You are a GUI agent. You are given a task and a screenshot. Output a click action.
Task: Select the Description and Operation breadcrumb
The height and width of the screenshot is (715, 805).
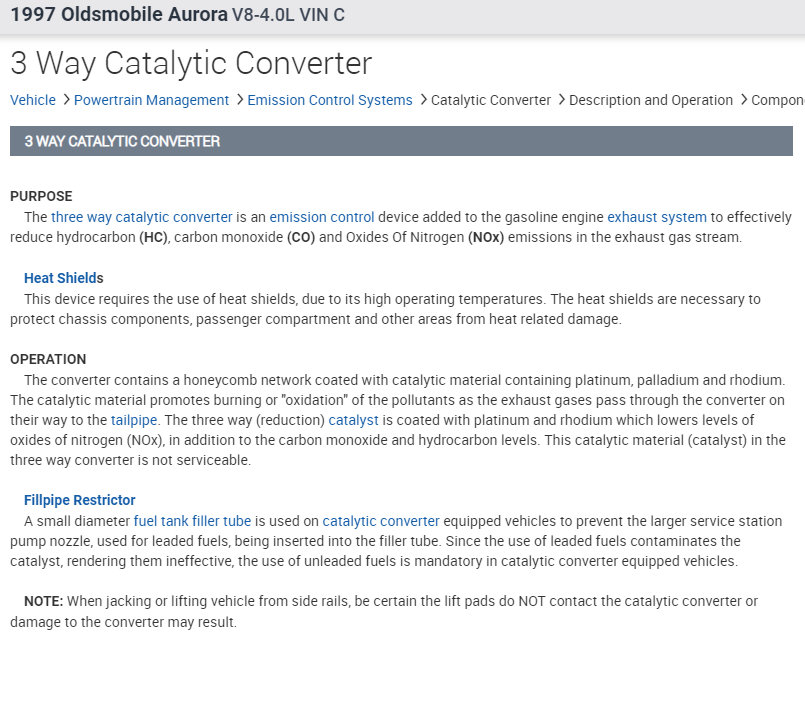click(x=651, y=100)
